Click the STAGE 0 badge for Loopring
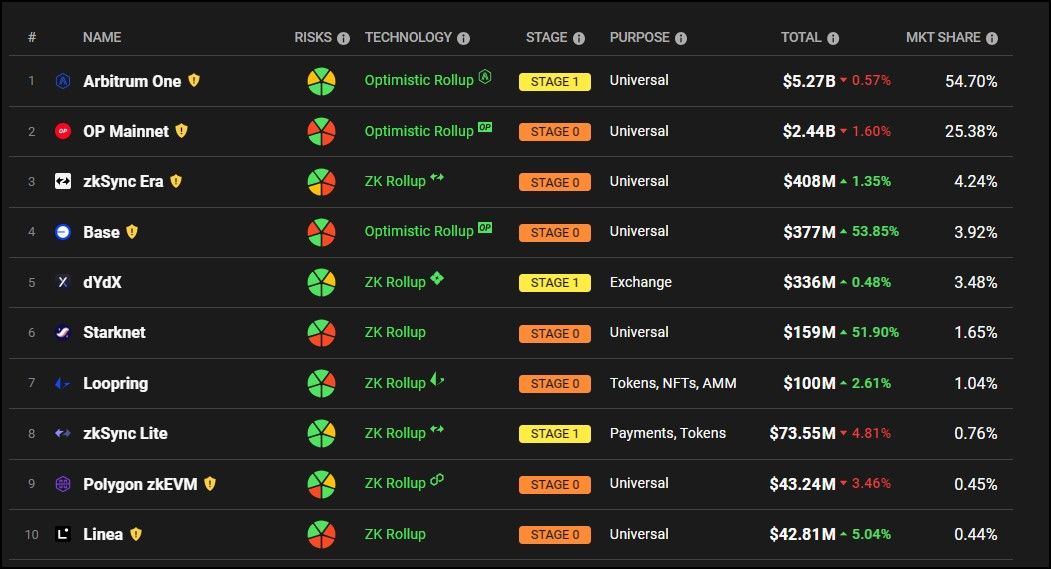Image resolution: width=1051 pixels, height=569 pixels. click(554, 384)
